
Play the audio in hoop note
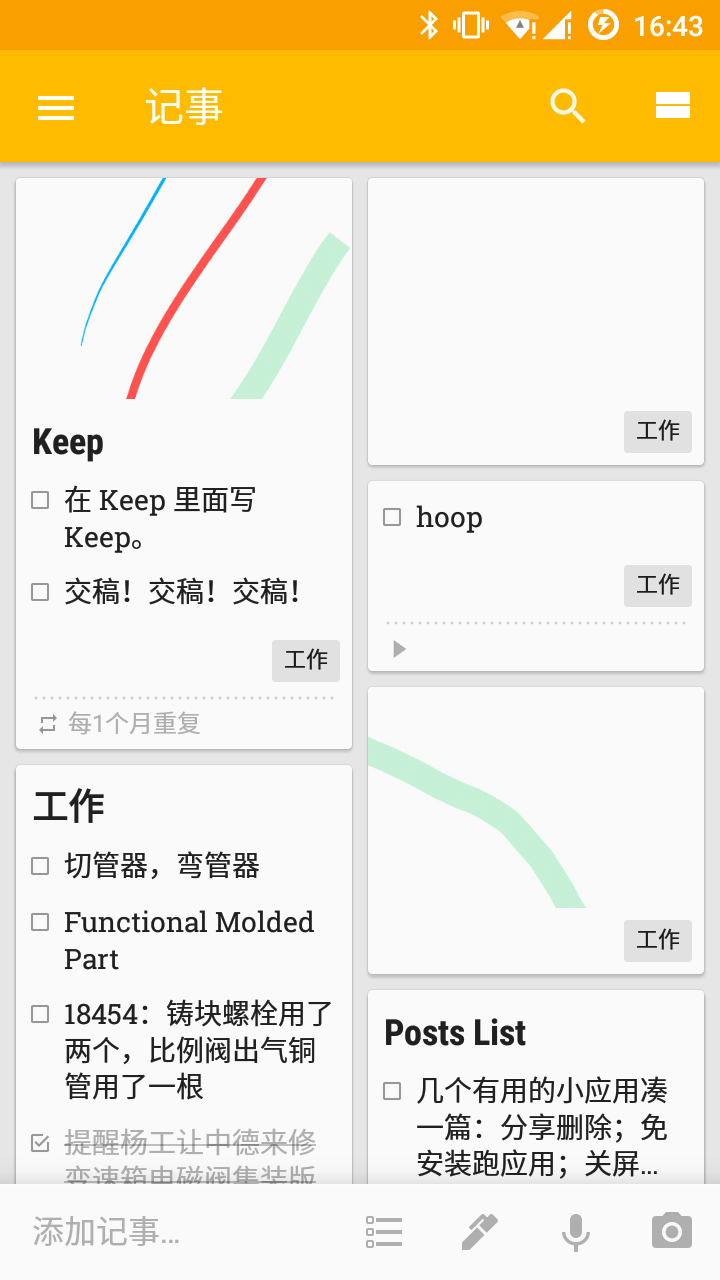click(x=400, y=649)
